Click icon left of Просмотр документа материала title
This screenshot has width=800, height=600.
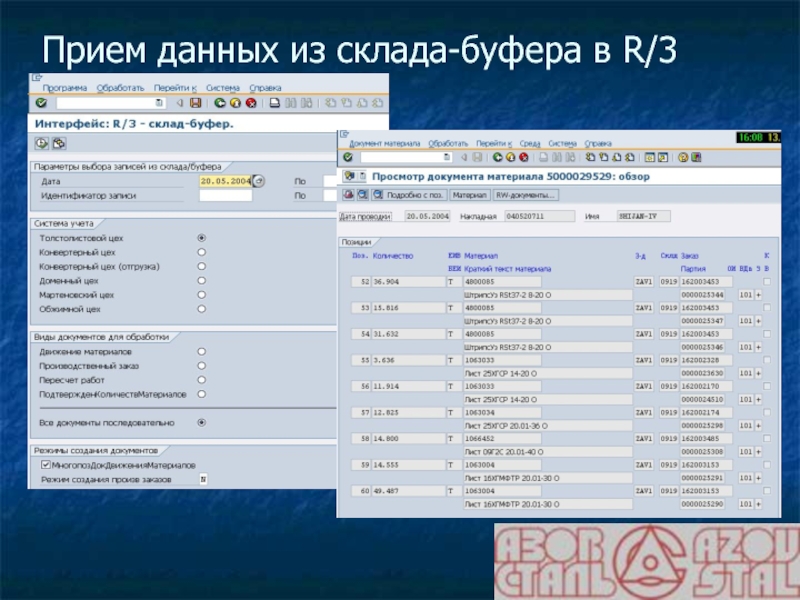(349, 177)
